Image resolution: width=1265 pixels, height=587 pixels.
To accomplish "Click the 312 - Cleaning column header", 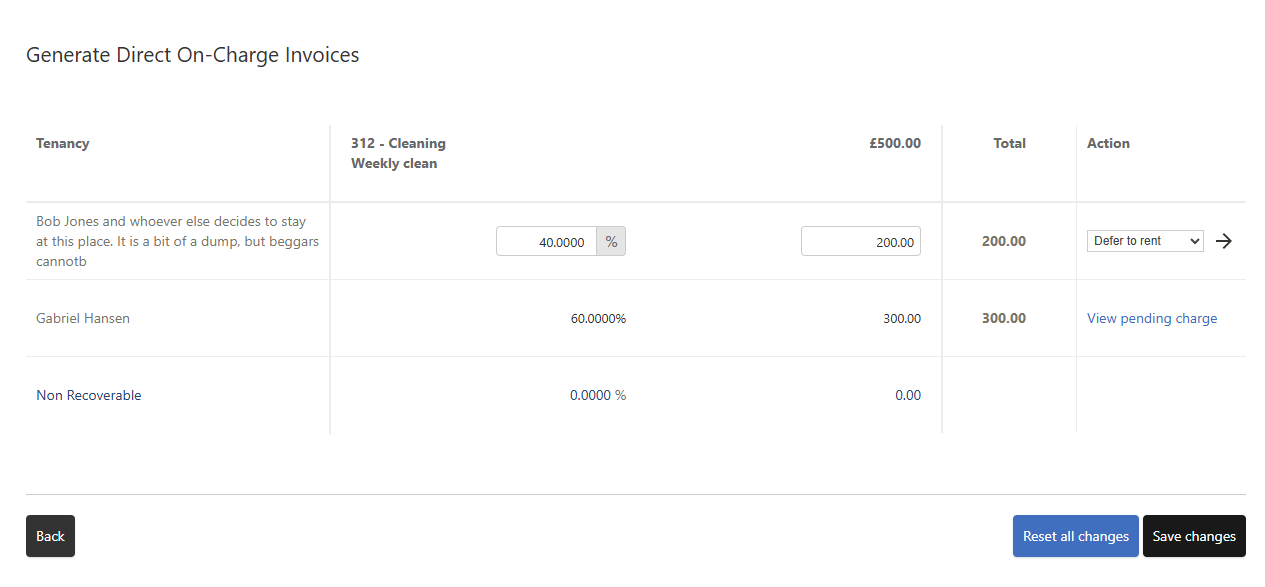I will [398, 143].
